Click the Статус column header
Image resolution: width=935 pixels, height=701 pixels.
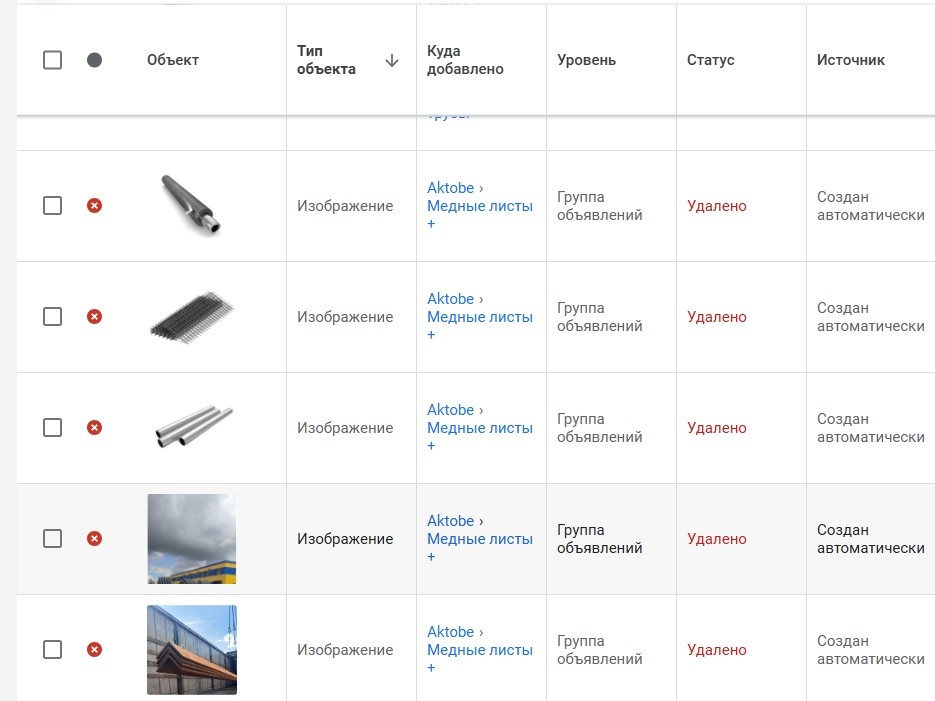[x=711, y=60]
